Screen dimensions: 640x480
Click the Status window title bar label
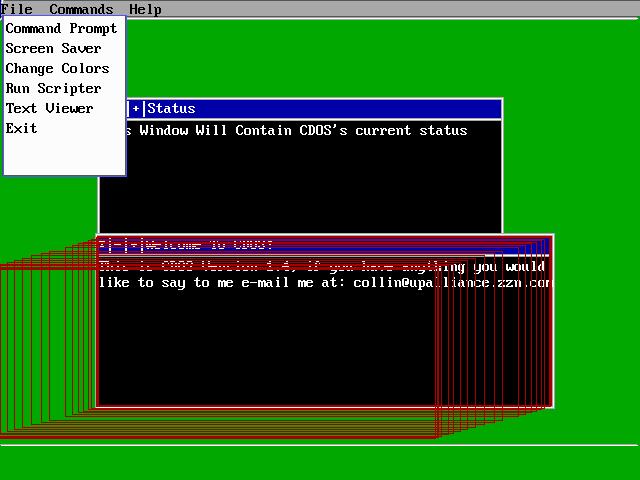tap(171, 109)
